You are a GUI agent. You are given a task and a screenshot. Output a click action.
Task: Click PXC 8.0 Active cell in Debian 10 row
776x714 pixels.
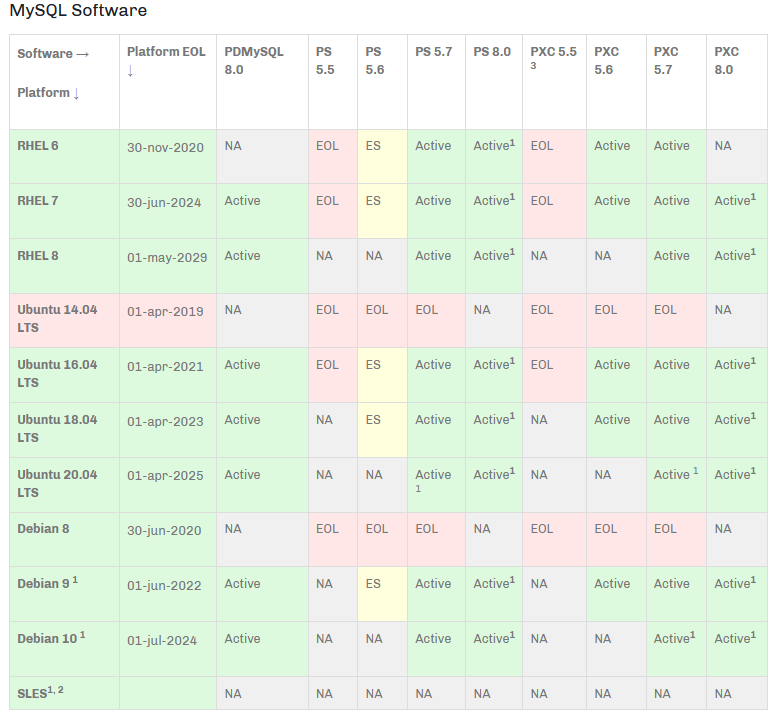[x=737, y=649]
